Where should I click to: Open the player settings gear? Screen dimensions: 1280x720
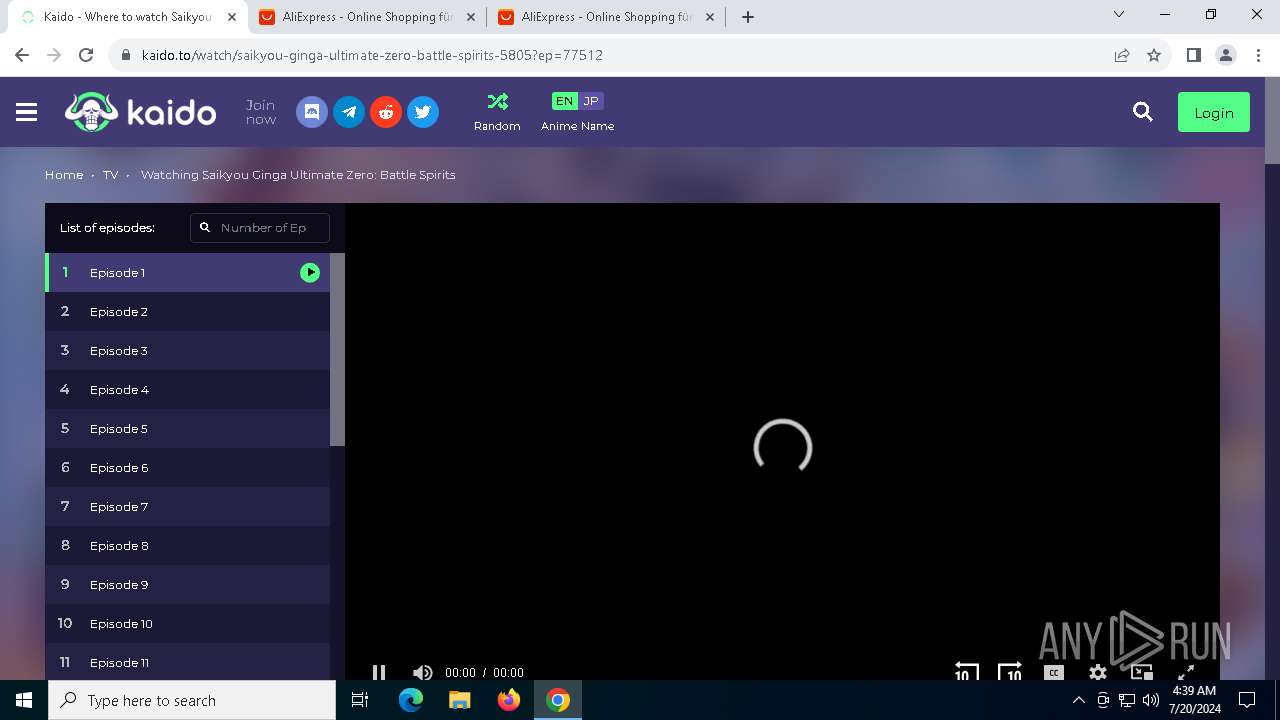pyautogui.click(x=1098, y=672)
